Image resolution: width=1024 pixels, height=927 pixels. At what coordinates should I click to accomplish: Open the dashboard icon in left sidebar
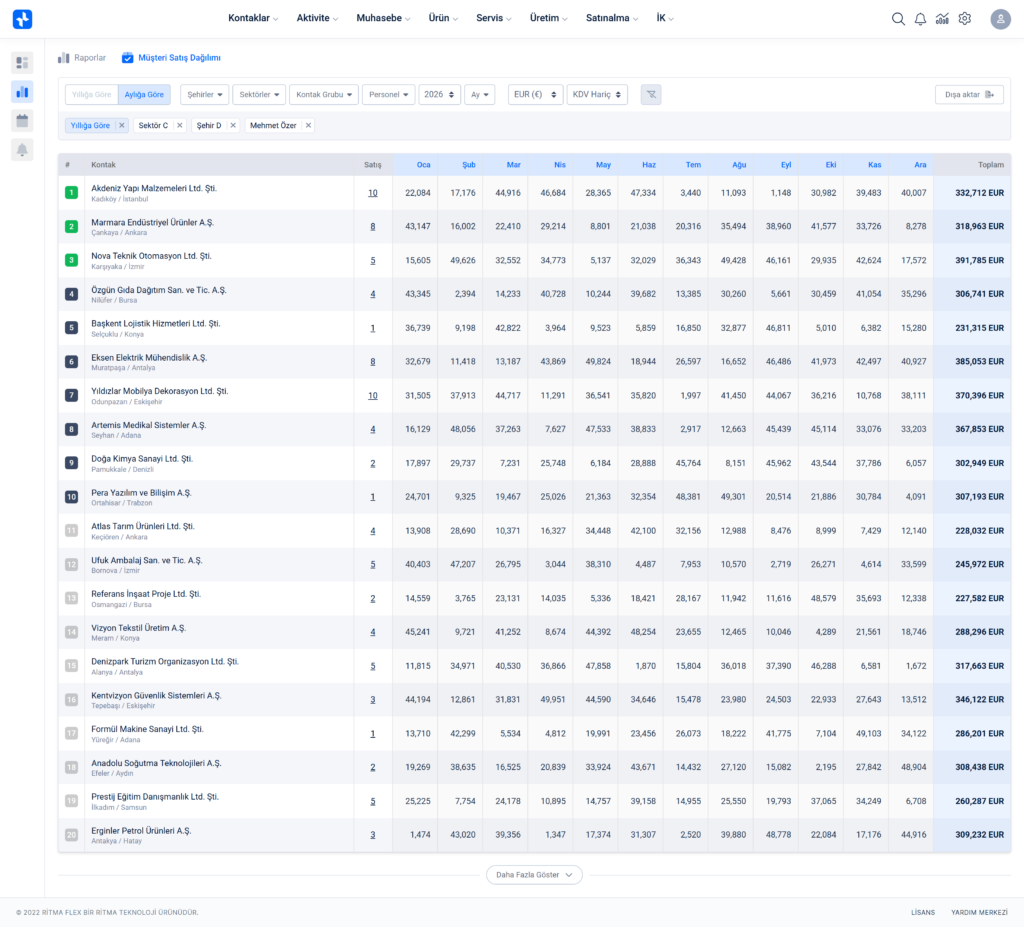[22, 63]
